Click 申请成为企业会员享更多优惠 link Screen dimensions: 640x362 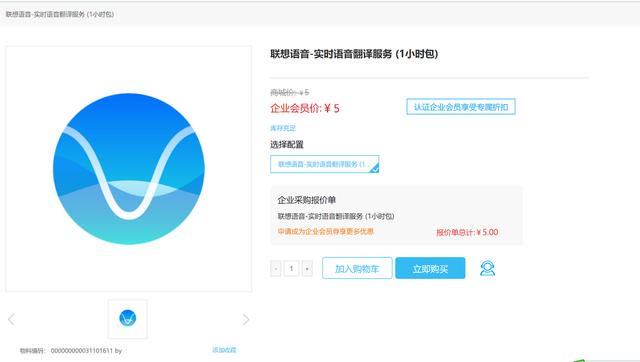click(x=326, y=231)
